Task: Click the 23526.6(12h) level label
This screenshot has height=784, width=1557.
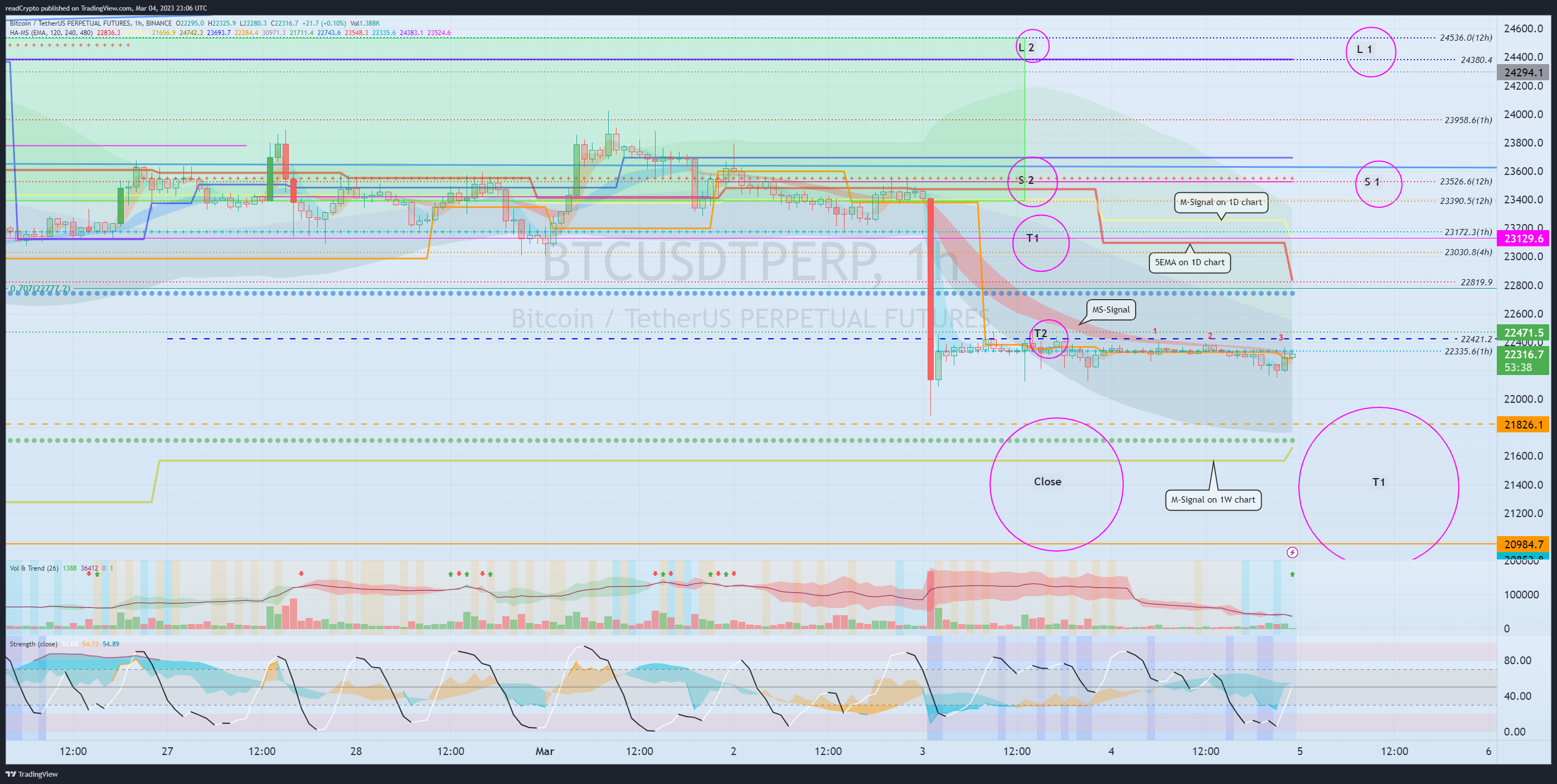Action: [1466, 181]
